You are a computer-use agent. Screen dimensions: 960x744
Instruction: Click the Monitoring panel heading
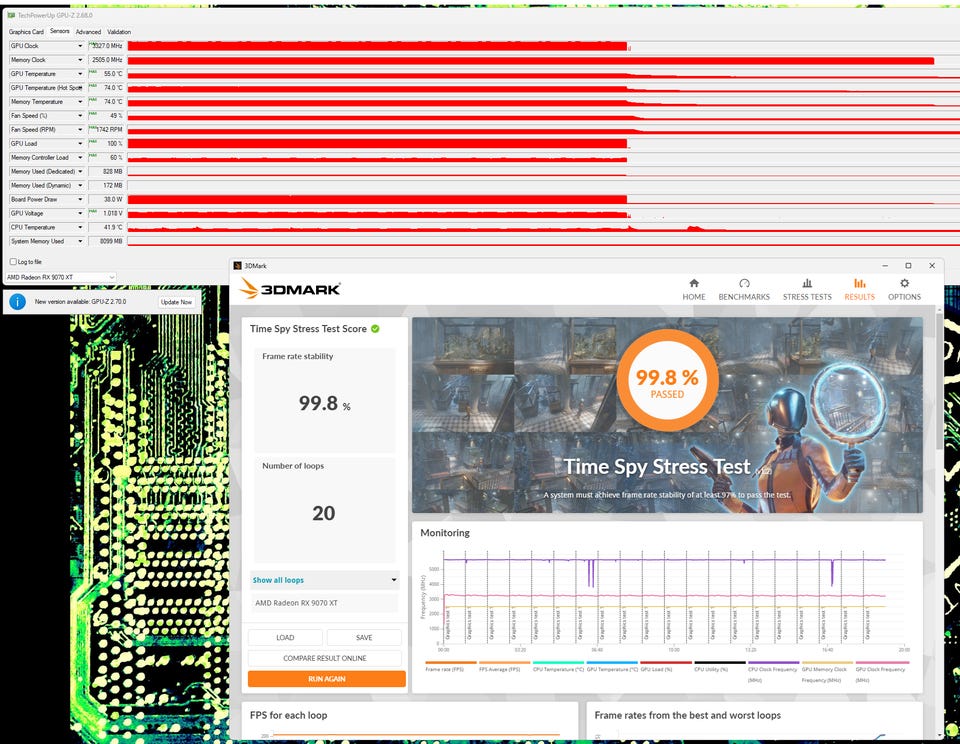445,533
